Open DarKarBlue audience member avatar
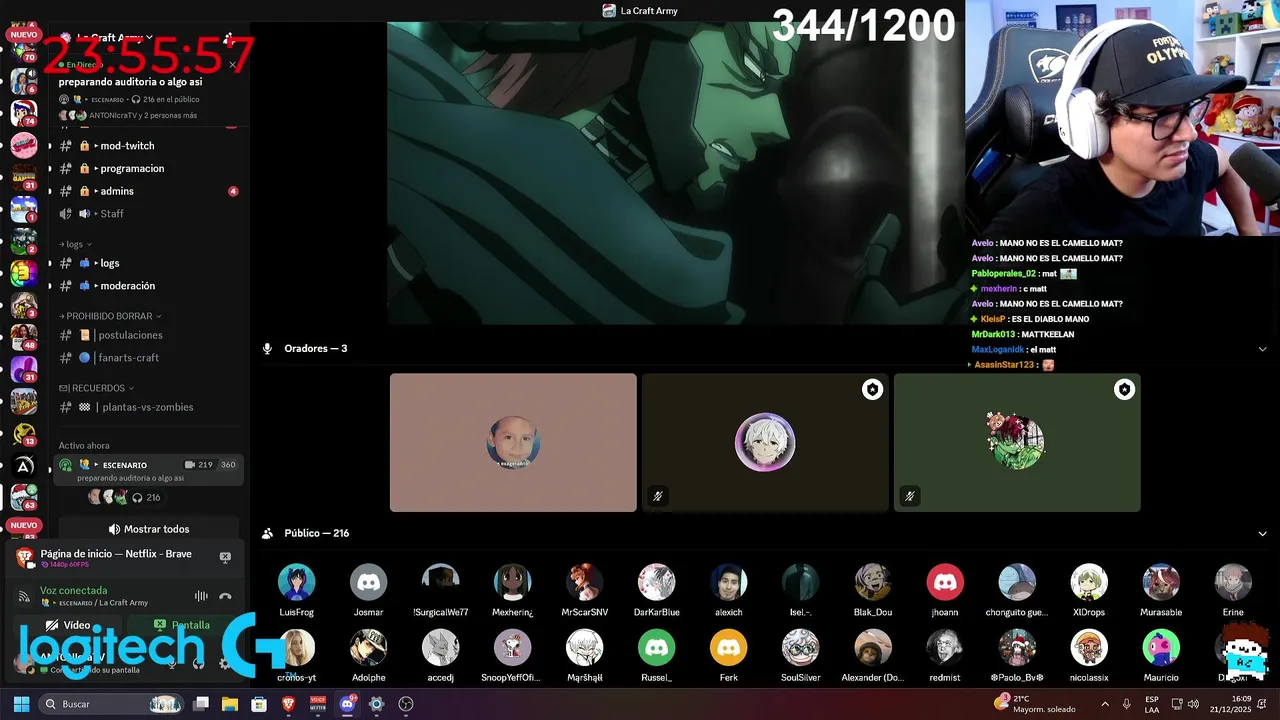This screenshot has height=720, width=1280. pyautogui.click(x=656, y=582)
